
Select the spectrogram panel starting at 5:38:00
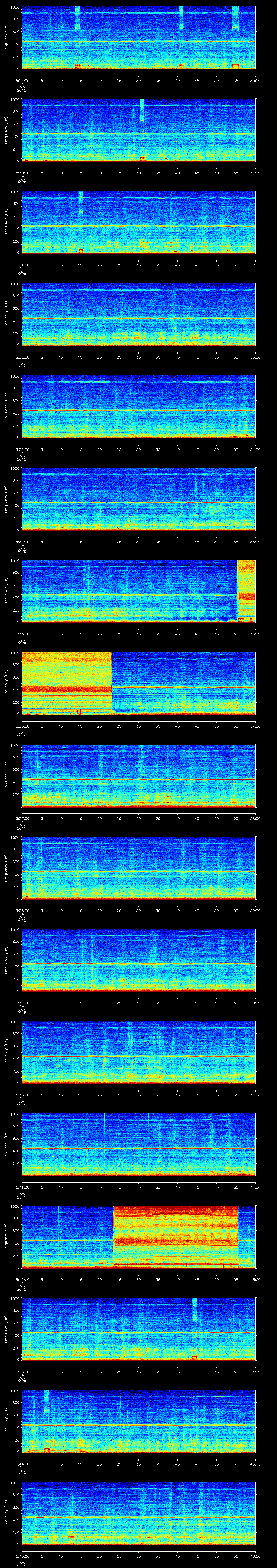(x=138, y=868)
